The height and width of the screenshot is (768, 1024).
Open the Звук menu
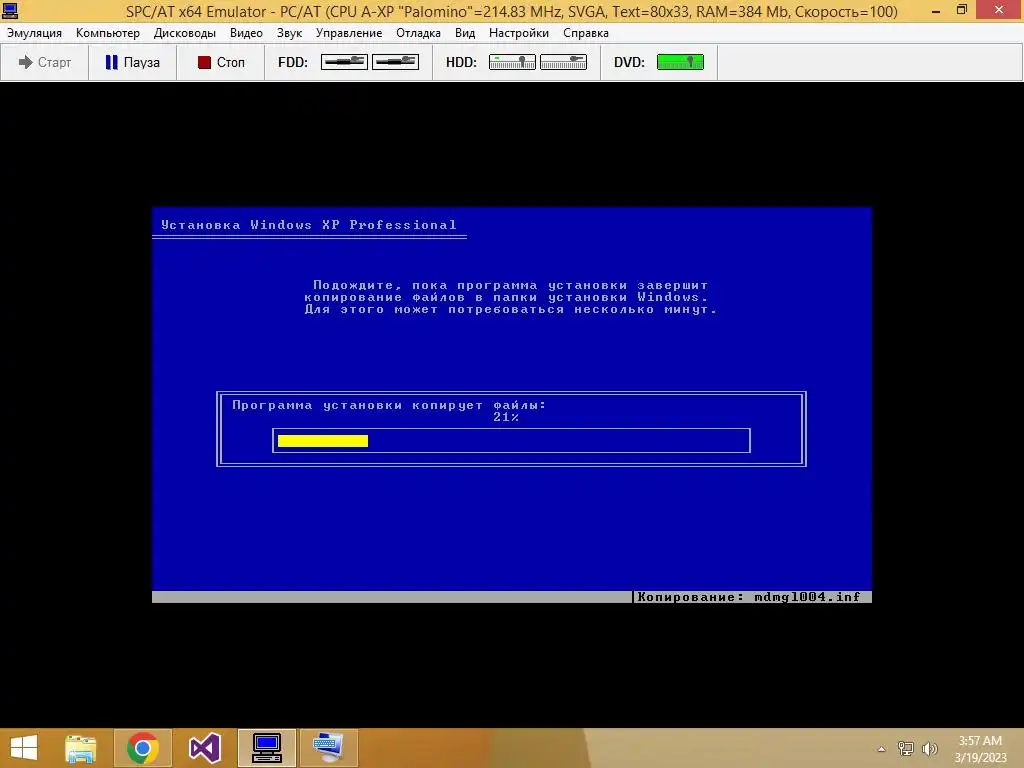[289, 33]
